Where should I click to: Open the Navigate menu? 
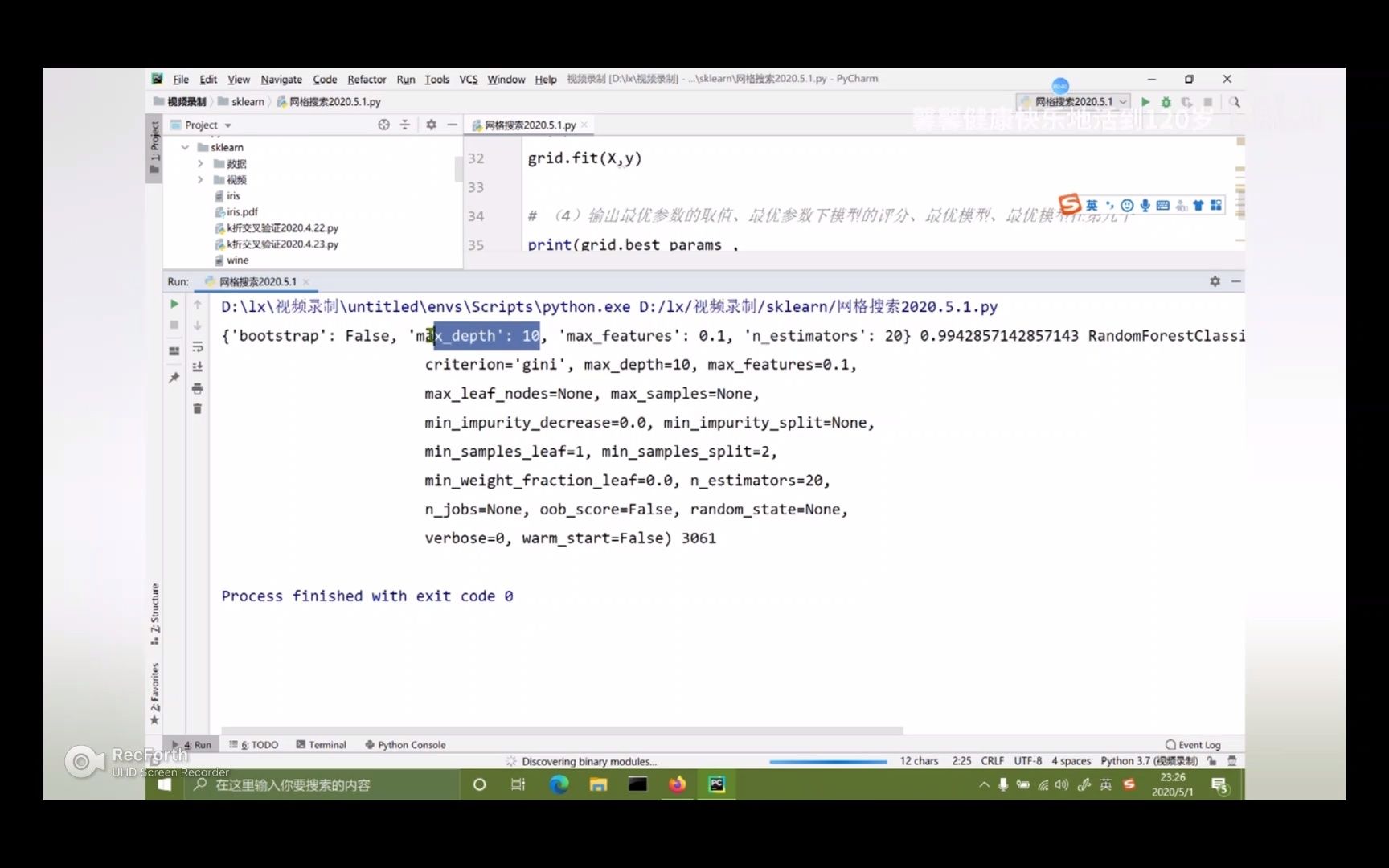[281, 79]
